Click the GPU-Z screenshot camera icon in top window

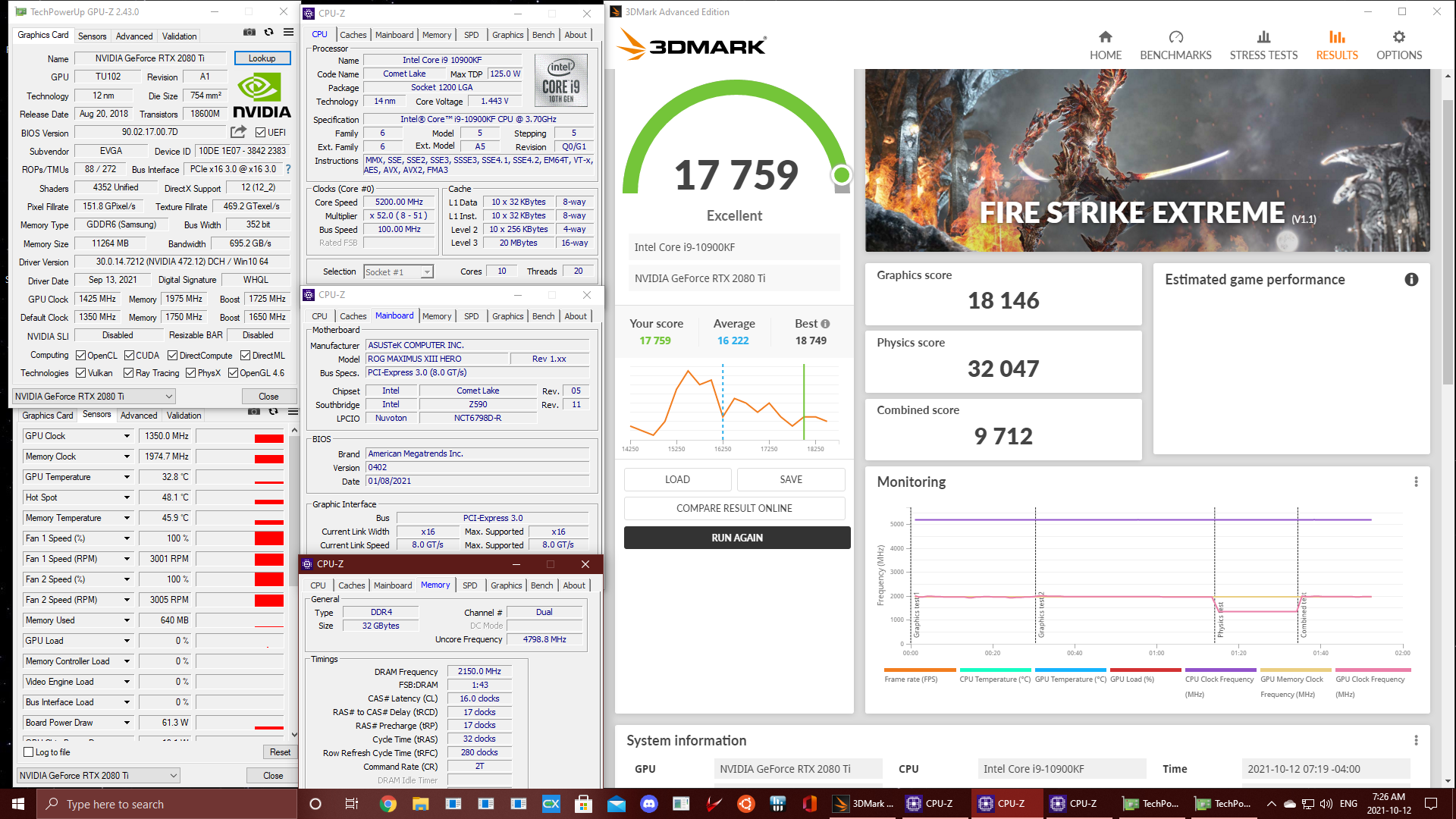pos(249,33)
